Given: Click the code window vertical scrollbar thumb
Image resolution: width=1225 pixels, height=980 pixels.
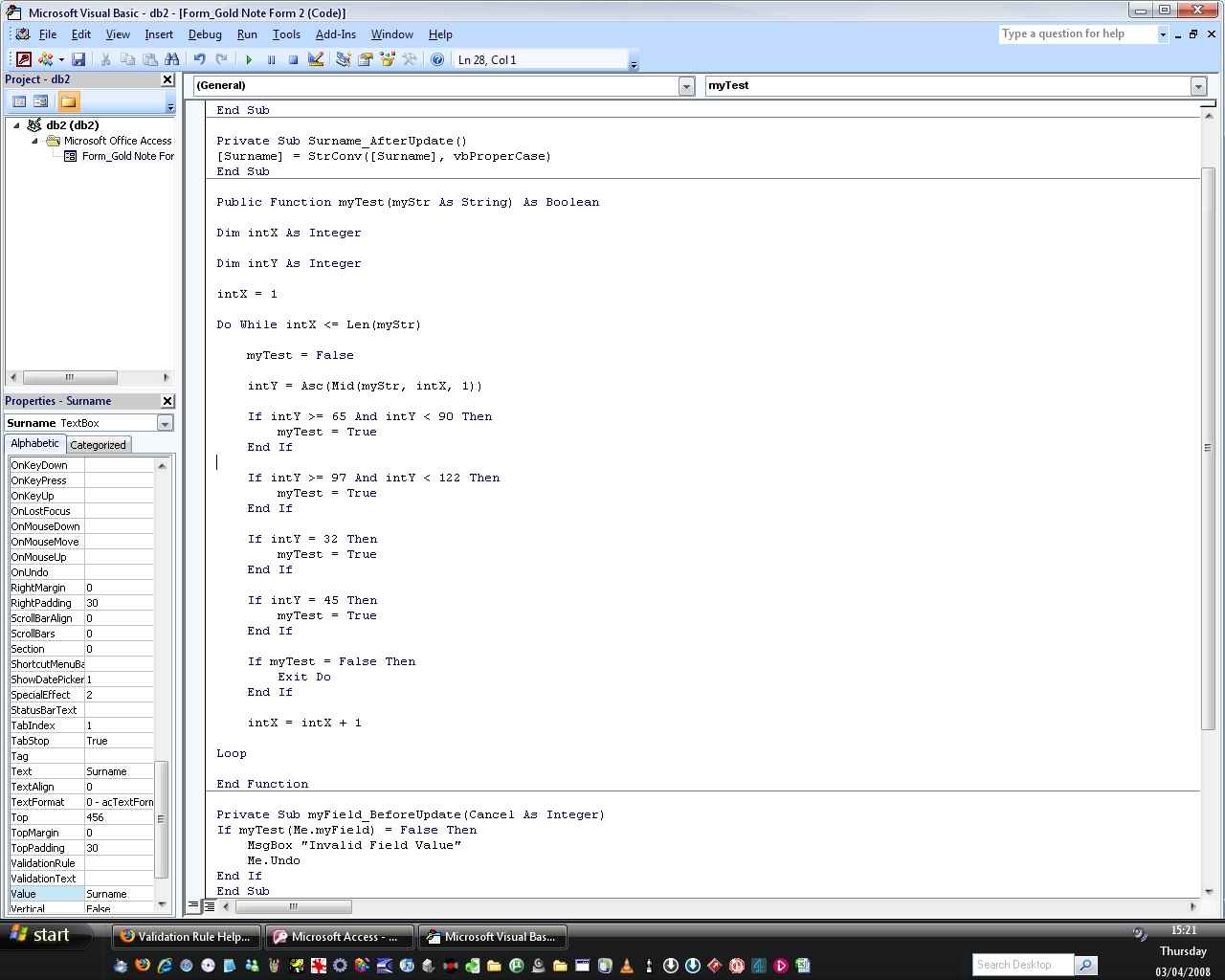Looking at the screenshot, I should (1208, 448).
